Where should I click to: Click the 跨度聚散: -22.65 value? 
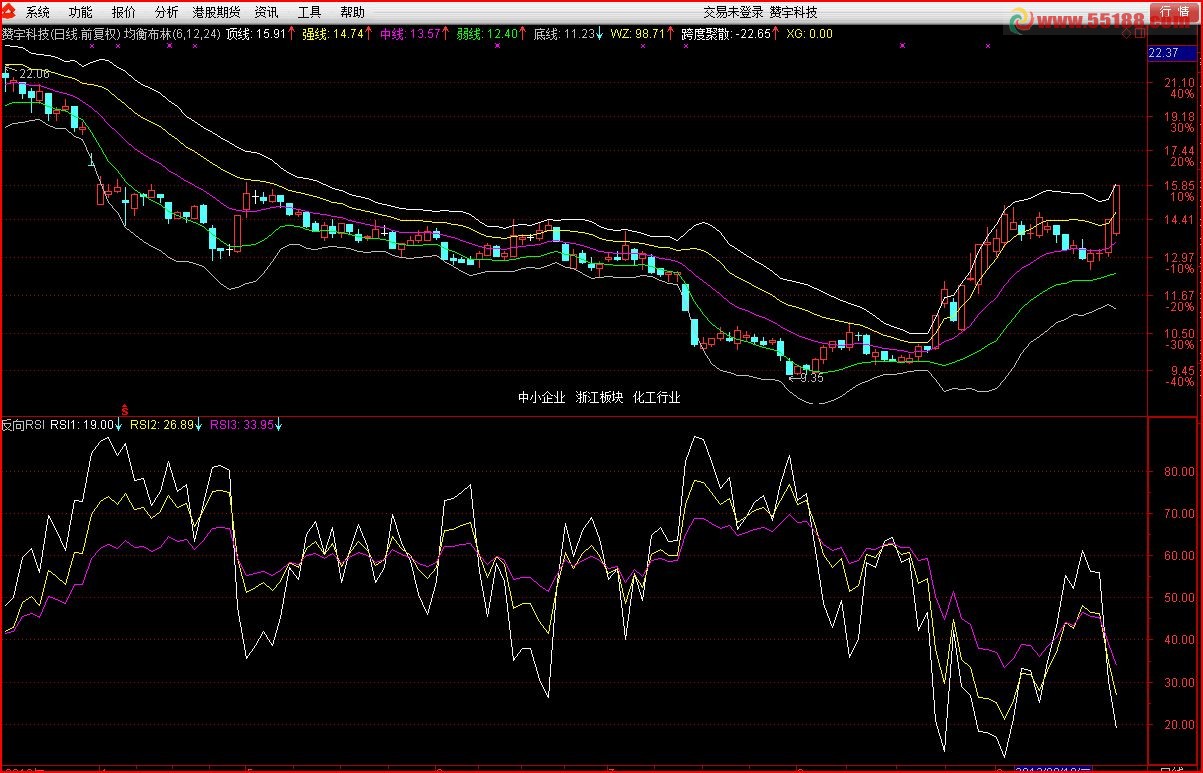coord(726,33)
